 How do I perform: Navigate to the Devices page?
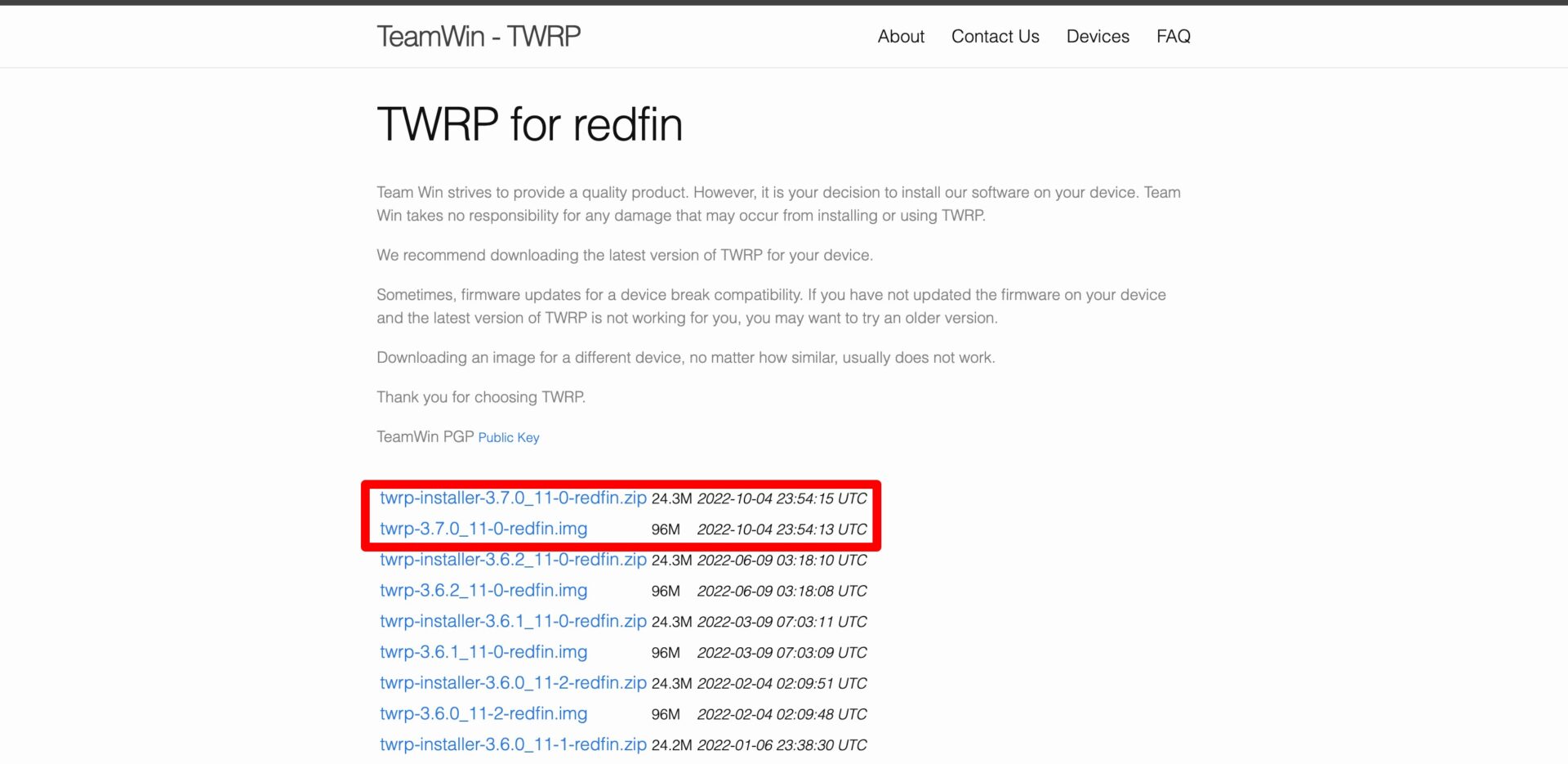point(1098,37)
